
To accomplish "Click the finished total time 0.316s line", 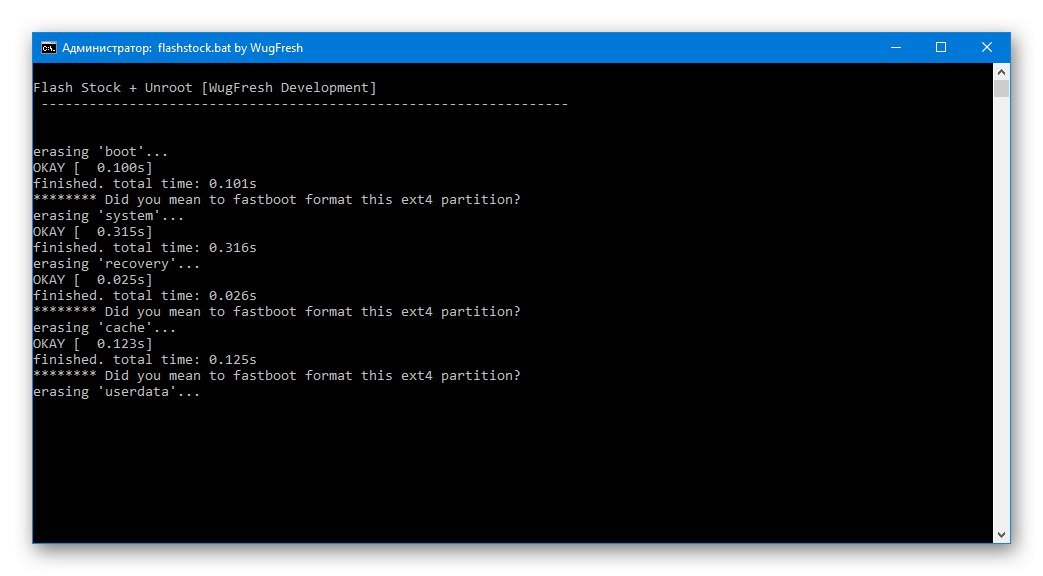I will [x=145, y=247].
